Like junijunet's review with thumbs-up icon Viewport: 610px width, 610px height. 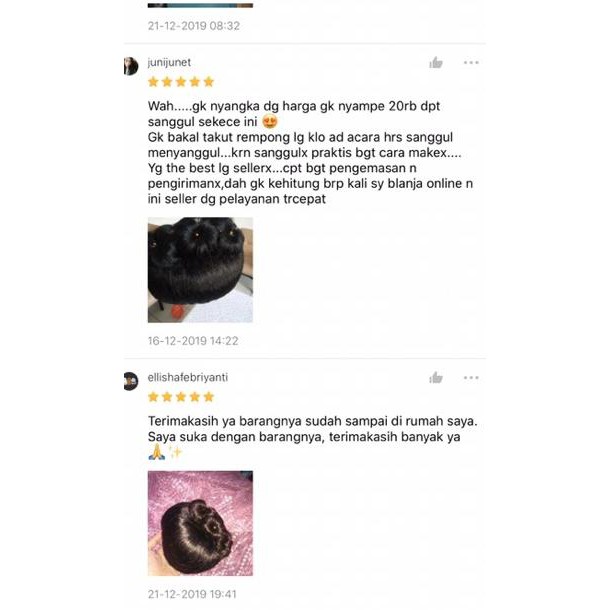(436, 62)
